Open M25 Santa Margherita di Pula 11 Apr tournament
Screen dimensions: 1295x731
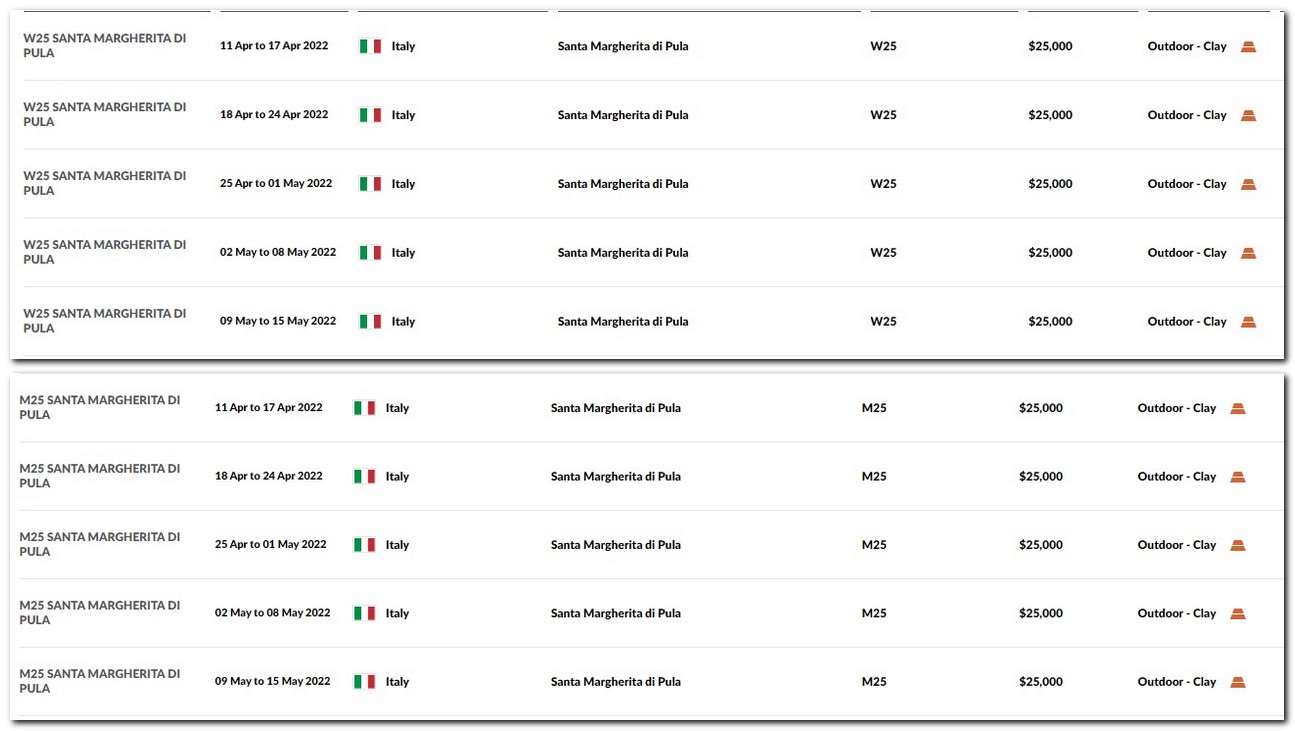pos(100,407)
